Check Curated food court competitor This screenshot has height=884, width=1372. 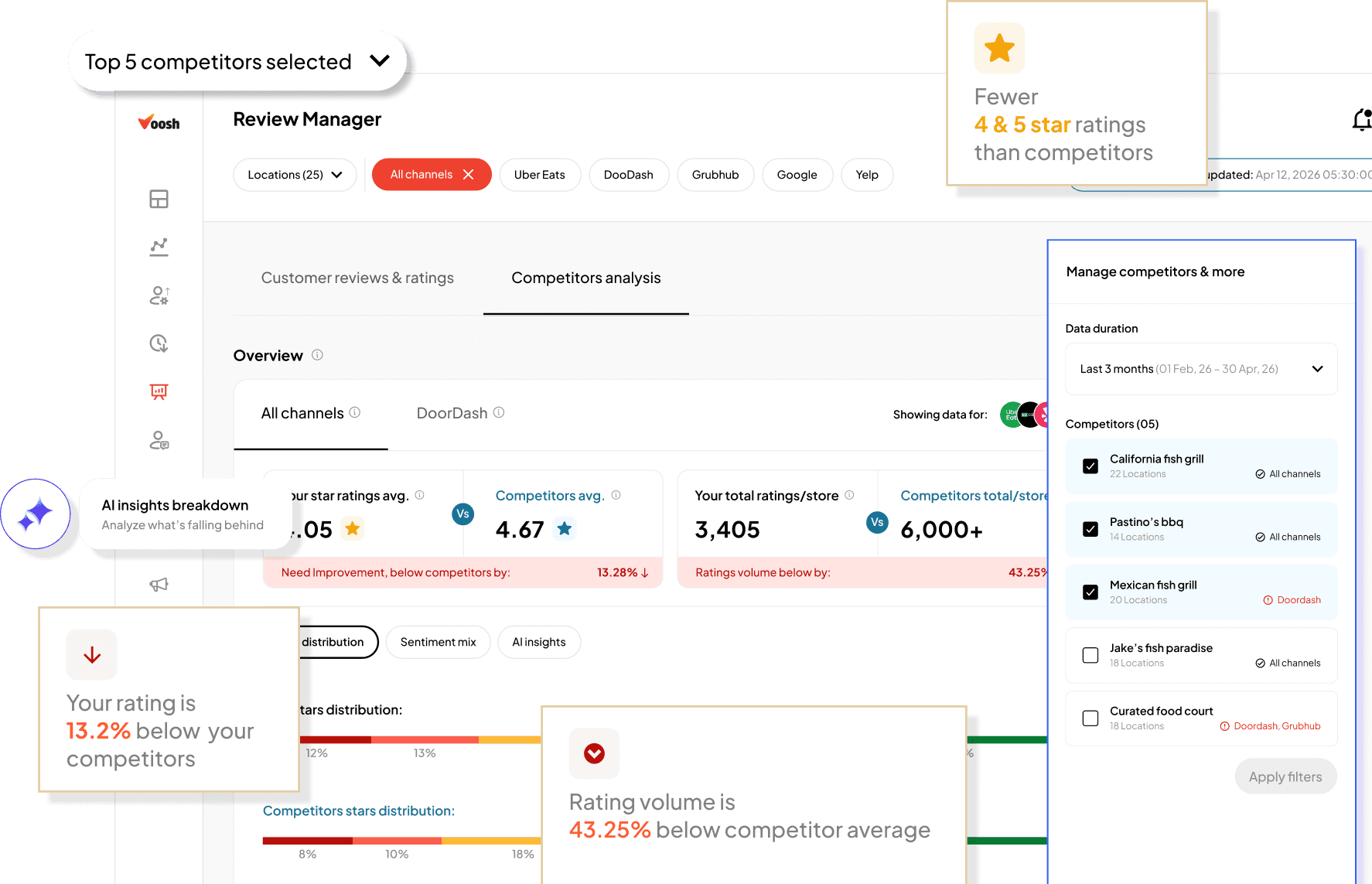(x=1090, y=718)
